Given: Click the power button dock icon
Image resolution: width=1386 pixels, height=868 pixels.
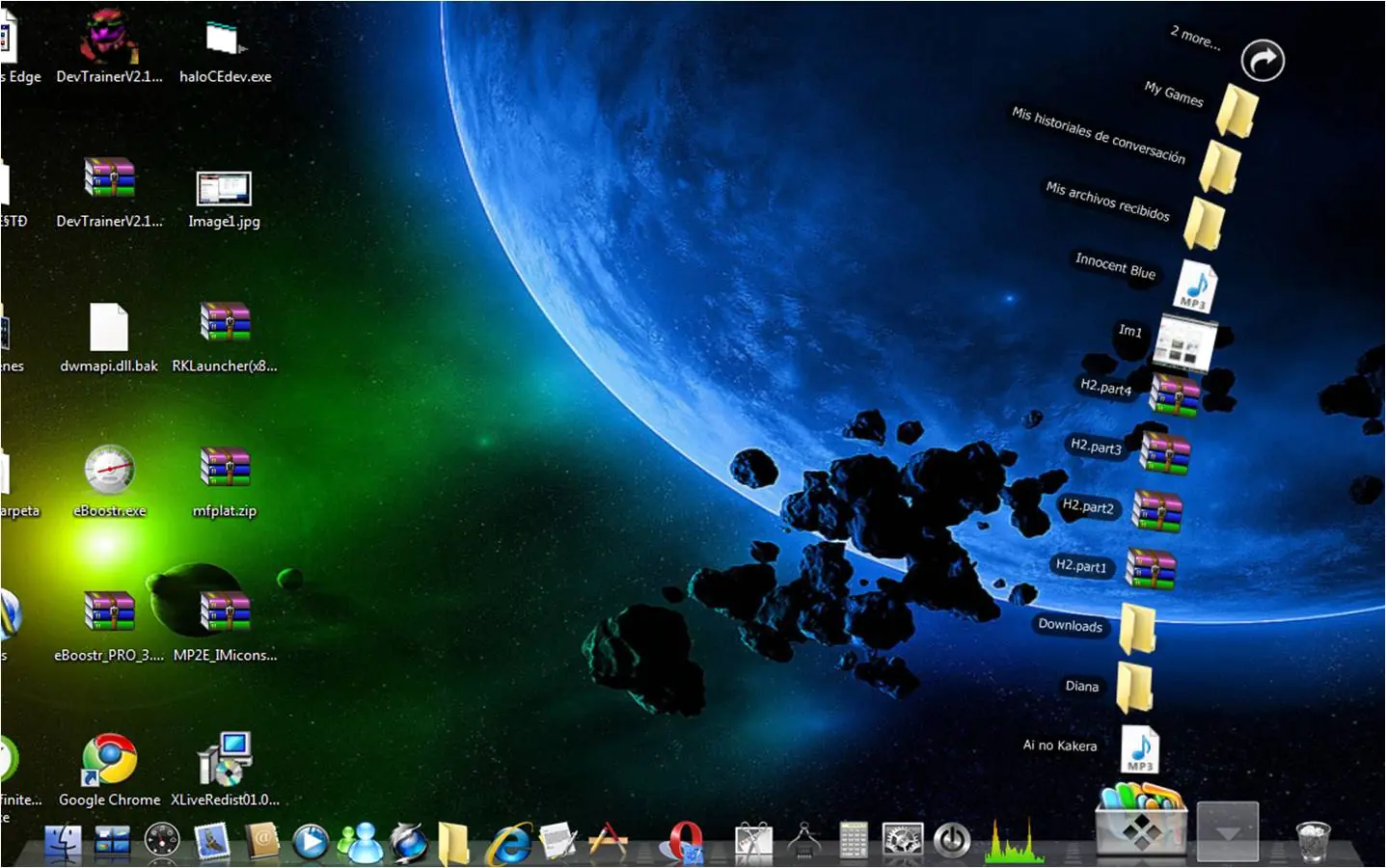Looking at the screenshot, I should [x=952, y=841].
